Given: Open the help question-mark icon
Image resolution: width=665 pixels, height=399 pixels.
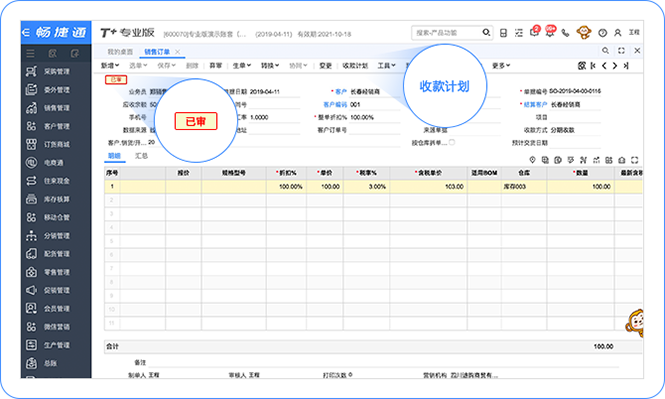Looking at the screenshot, I should 602,33.
